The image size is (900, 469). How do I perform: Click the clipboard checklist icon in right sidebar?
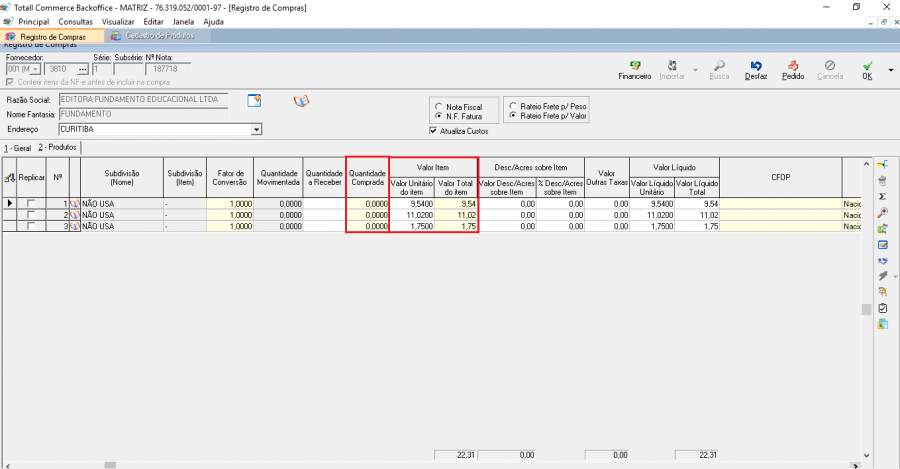882,308
